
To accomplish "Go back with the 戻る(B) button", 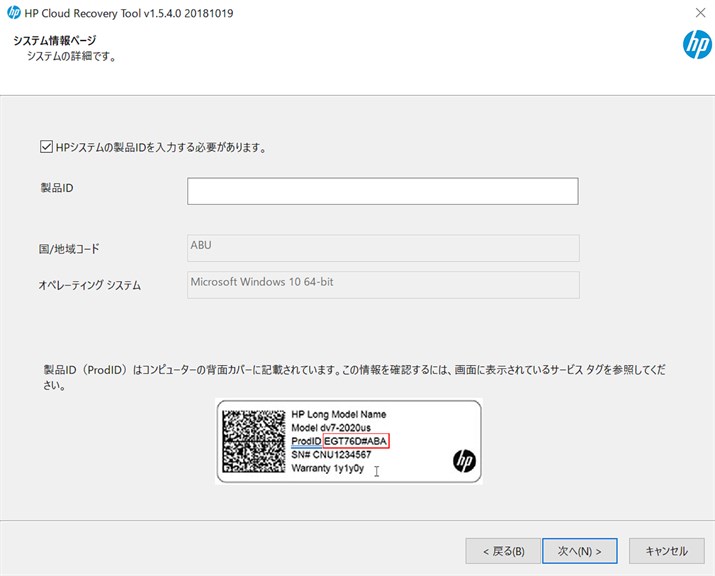I will point(503,551).
